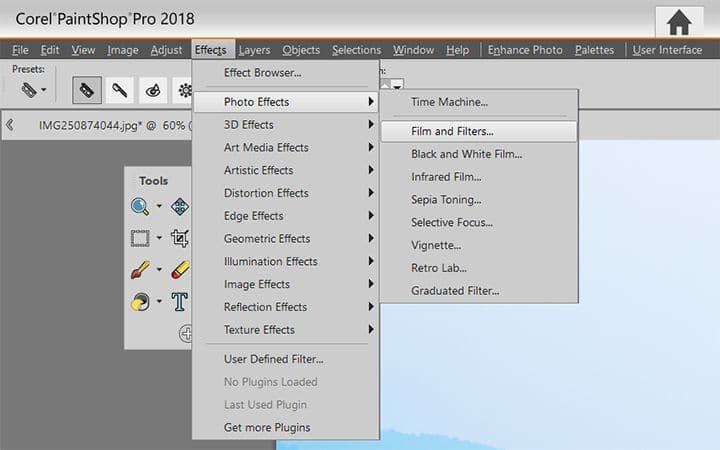
Task: Click the double-chevron back arrow by filename
Action: coord(10,125)
